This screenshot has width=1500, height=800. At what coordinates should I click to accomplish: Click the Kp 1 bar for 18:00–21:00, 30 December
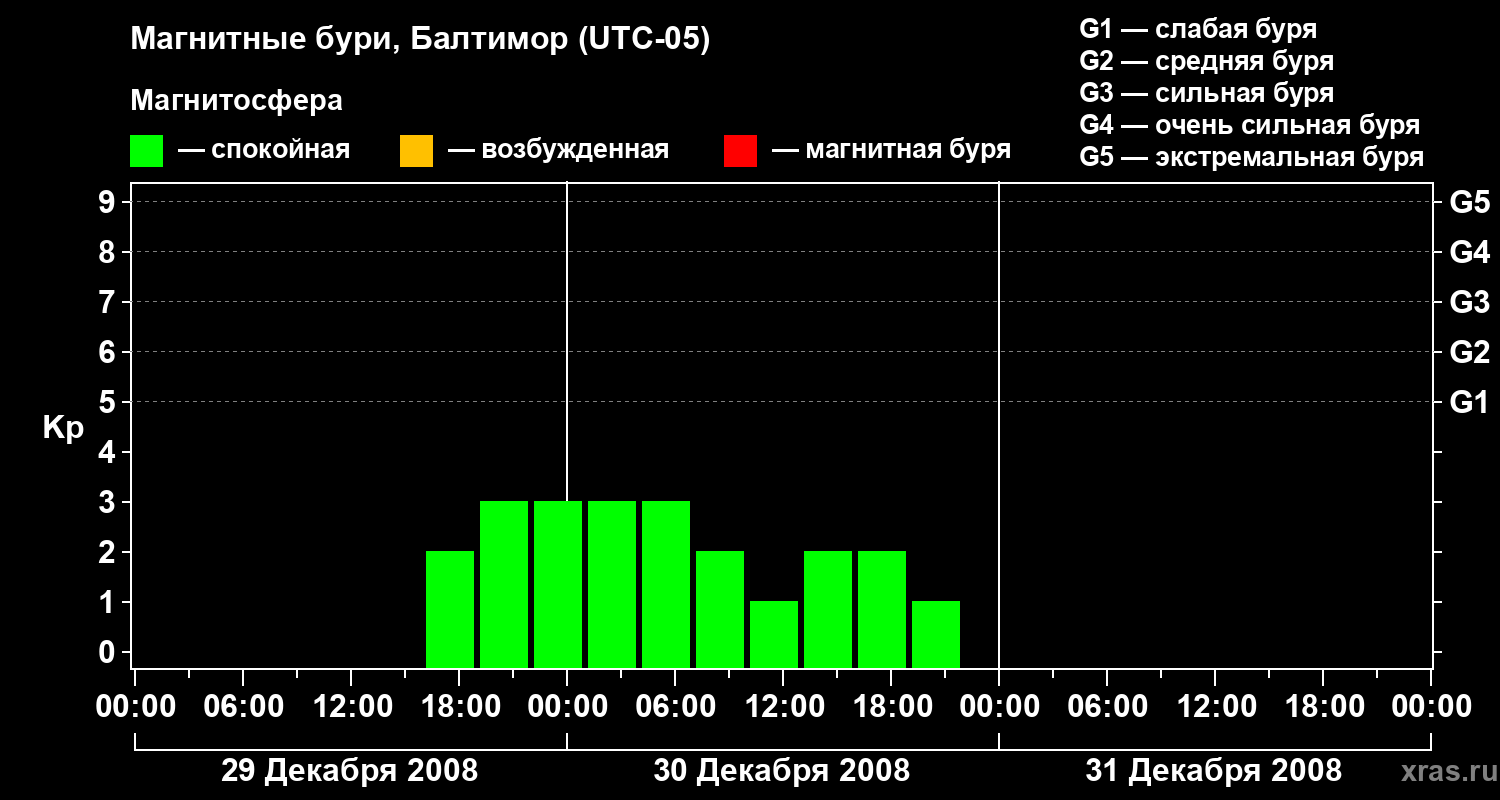(x=936, y=634)
